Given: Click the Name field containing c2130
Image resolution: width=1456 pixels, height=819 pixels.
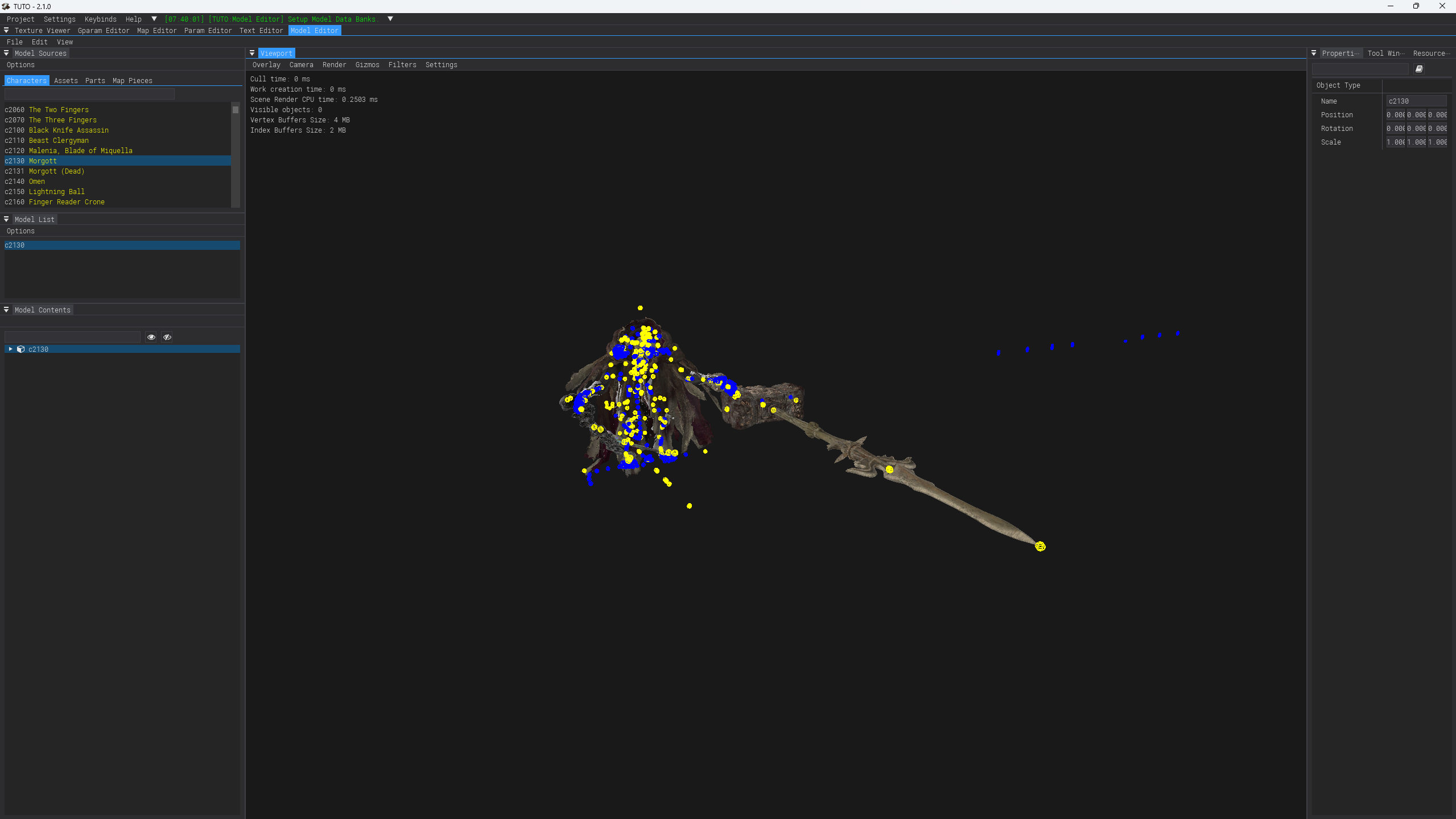Looking at the screenshot, I should (x=1417, y=101).
